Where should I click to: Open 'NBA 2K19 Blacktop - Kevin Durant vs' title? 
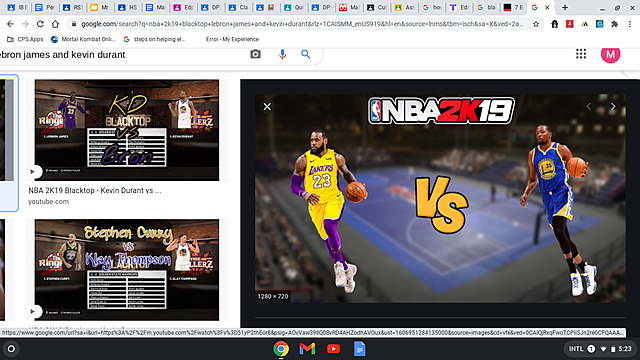95,190
